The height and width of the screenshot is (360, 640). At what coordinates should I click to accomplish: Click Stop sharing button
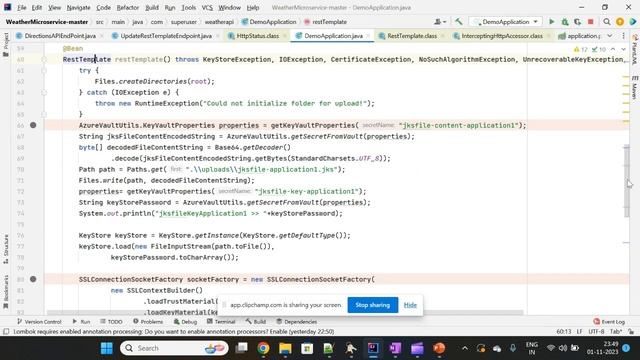coord(373,305)
